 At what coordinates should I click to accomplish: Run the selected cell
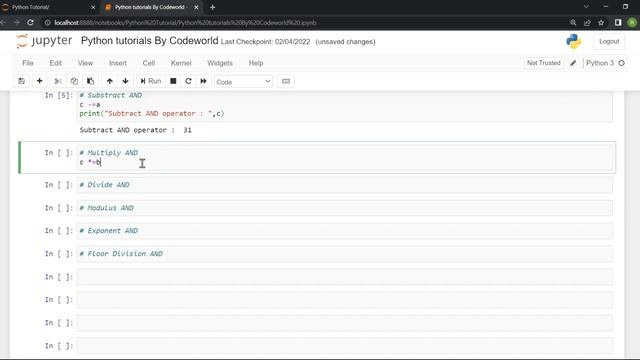point(151,81)
